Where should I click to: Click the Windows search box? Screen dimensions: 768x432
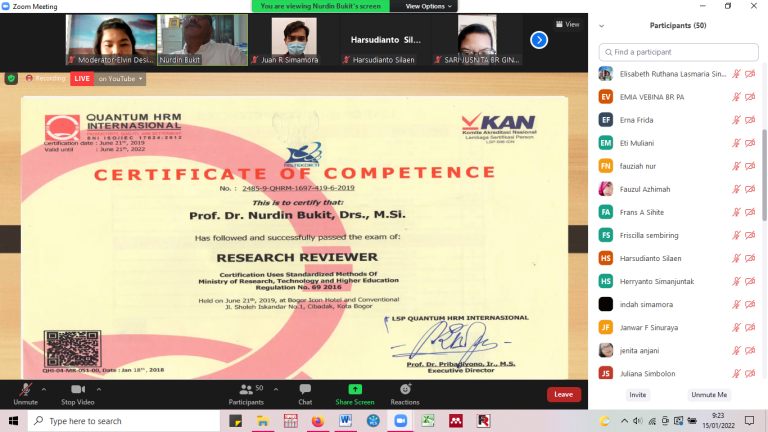tap(123, 421)
